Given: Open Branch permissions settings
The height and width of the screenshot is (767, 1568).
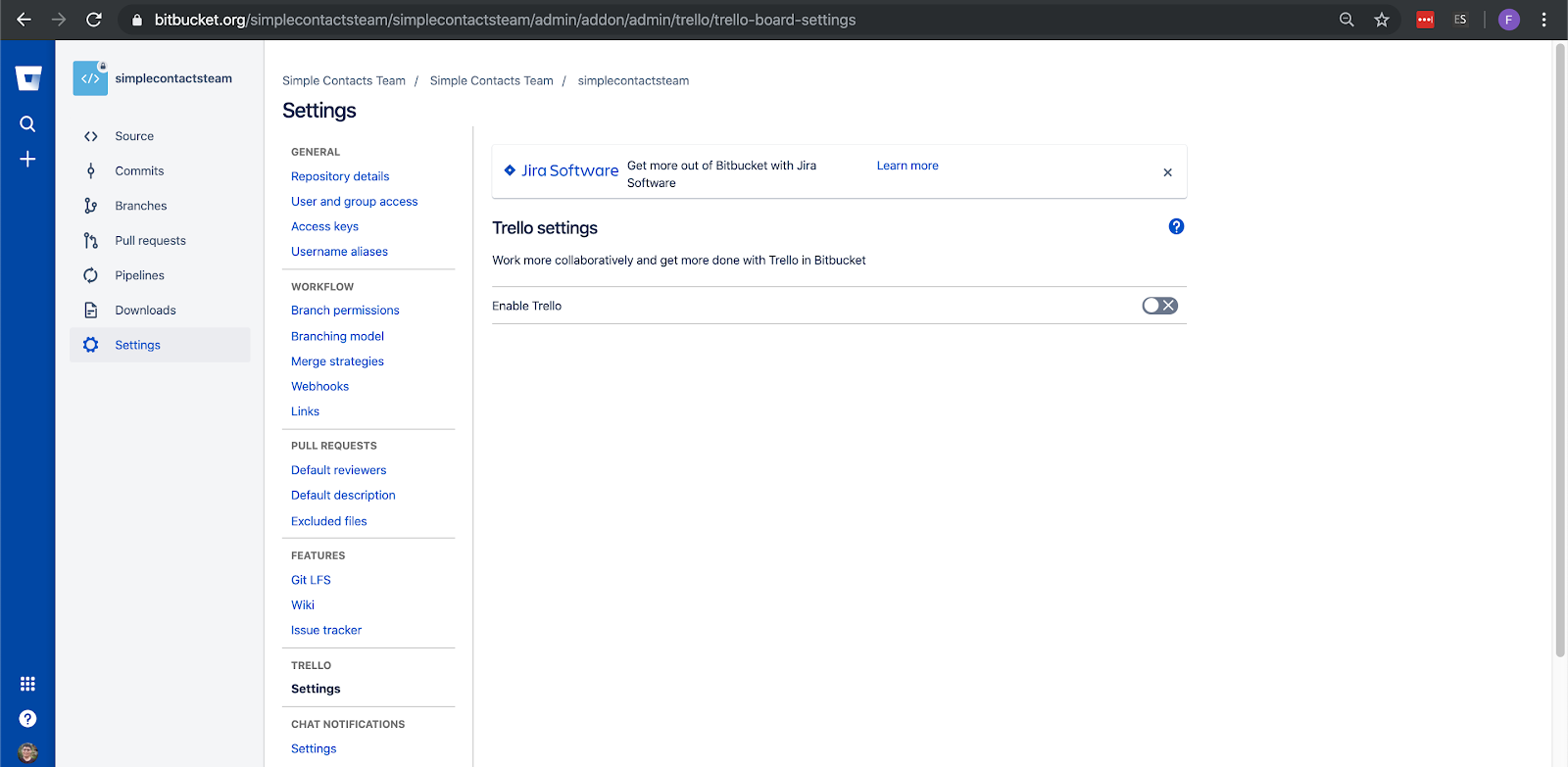Looking at the screenshot, I should (345, 311).
